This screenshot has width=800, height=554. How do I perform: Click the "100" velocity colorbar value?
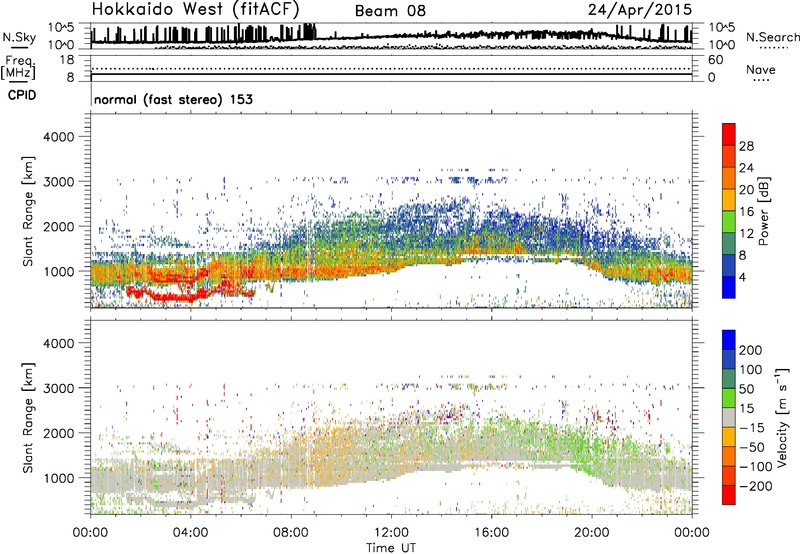tap(750, 370)
